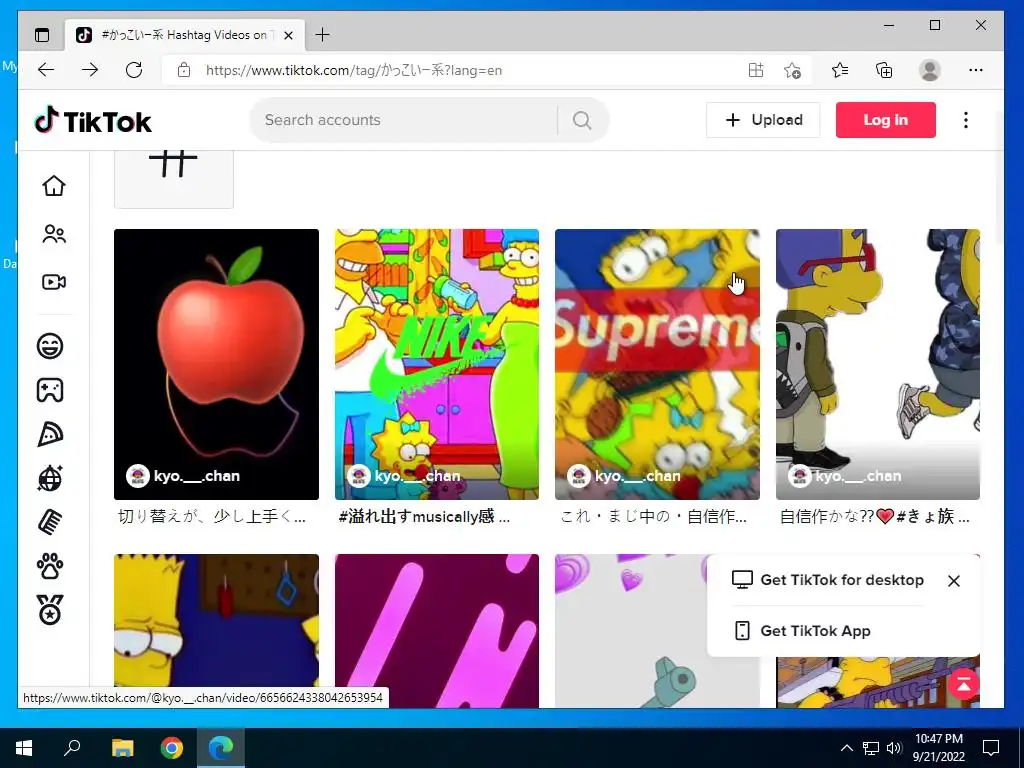The width and height of the screenshot is (1024, 768).
Task: Close the Hashtag Videos tab
Action: (289, 35)
